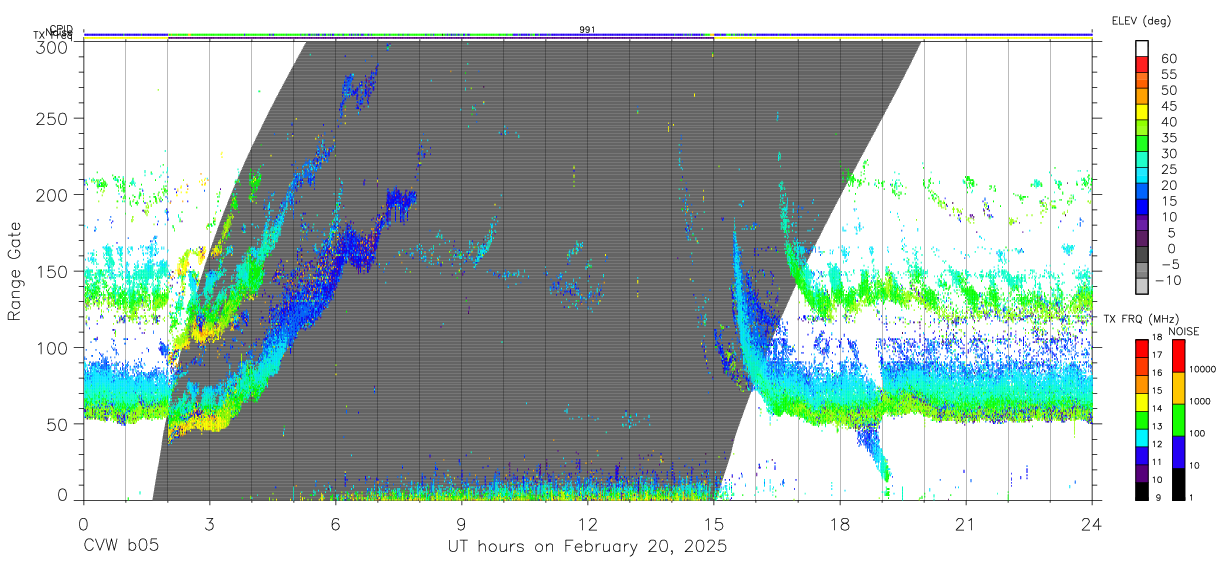Click the 'CPID' label at top left
The height and width of the screenshot is (567, 1228).
coord(61,29)
